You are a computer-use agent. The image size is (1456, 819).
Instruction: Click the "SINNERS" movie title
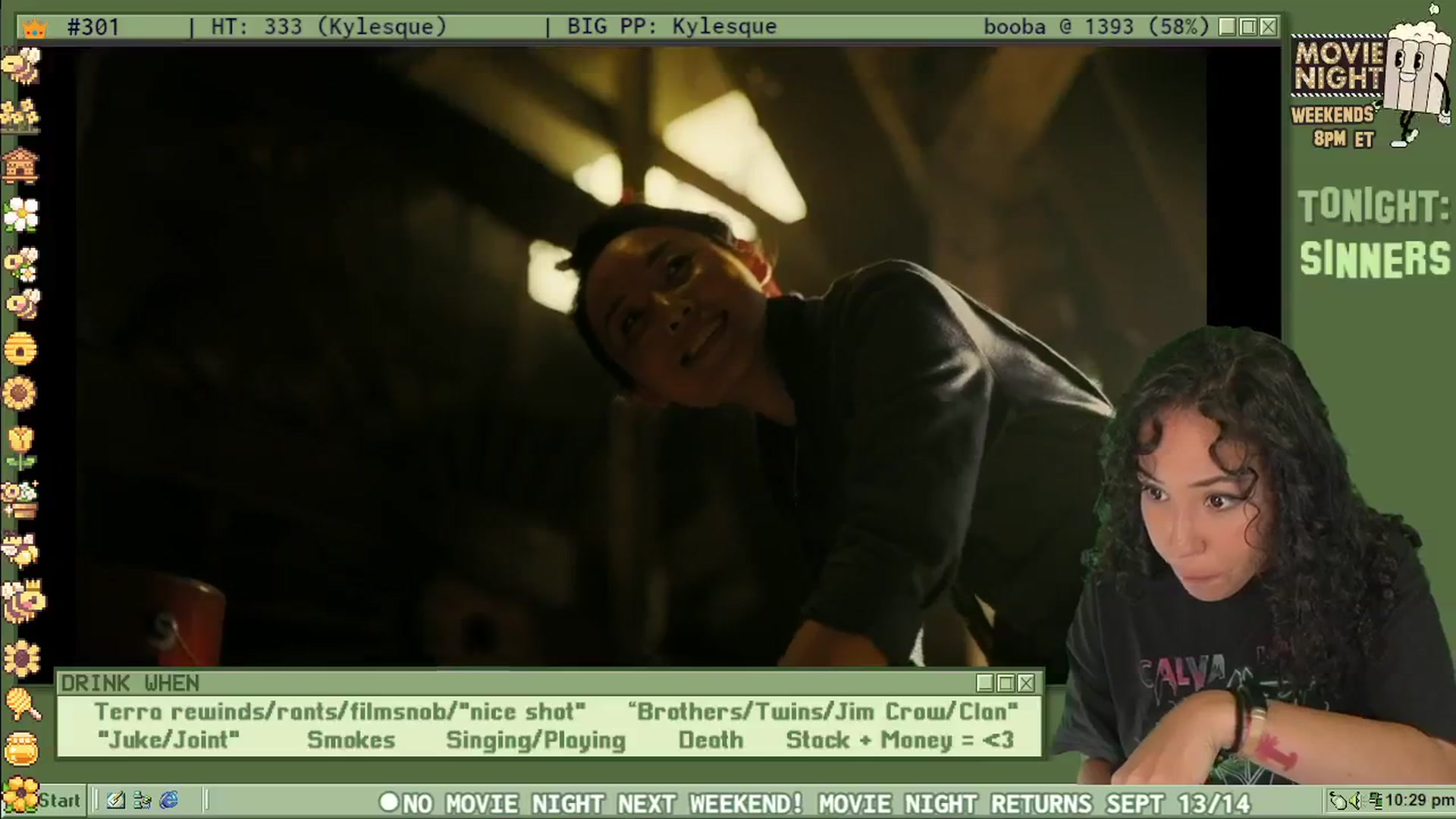pyautogui.click(x=1375, y=259)
